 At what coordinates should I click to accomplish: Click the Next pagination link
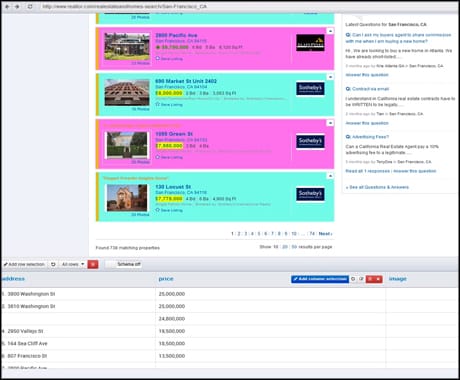325,234
